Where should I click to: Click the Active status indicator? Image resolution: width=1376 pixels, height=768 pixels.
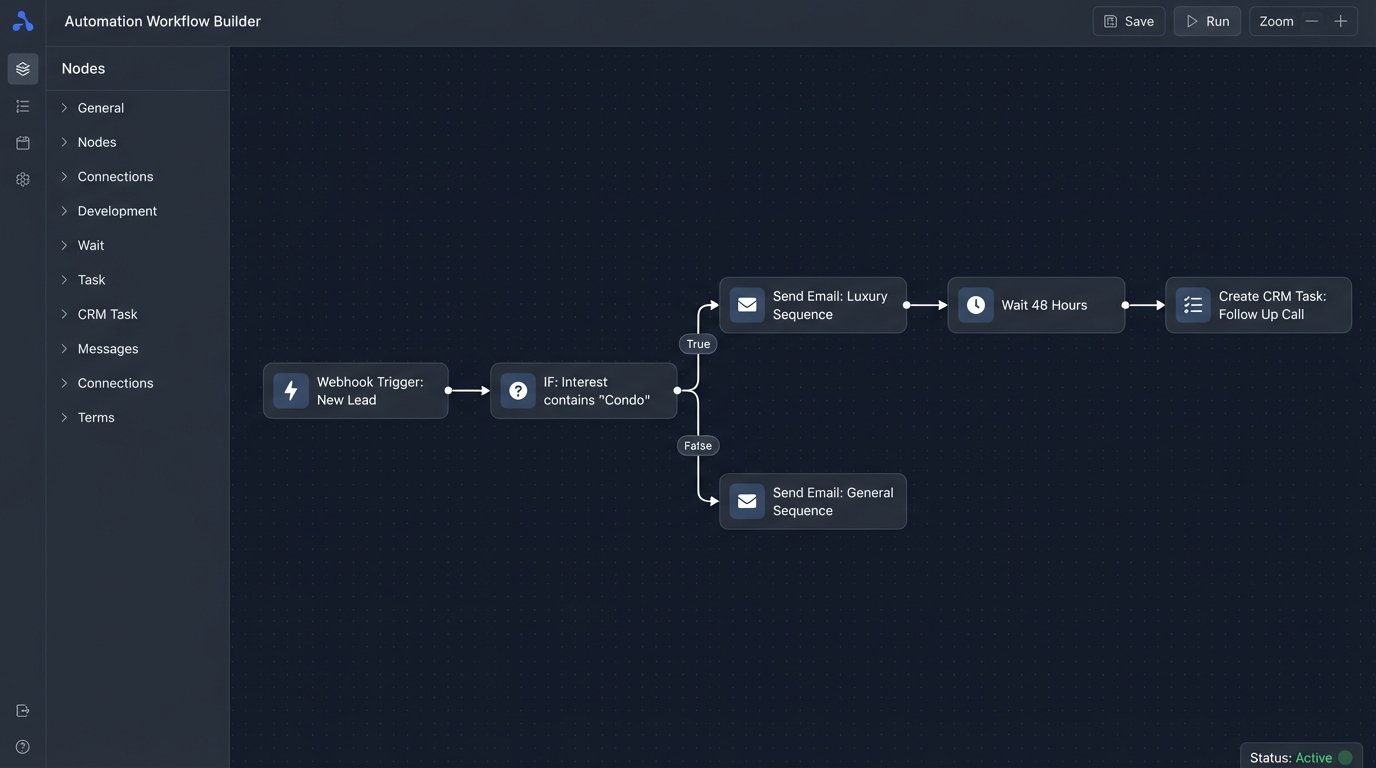pos(1313,758)
